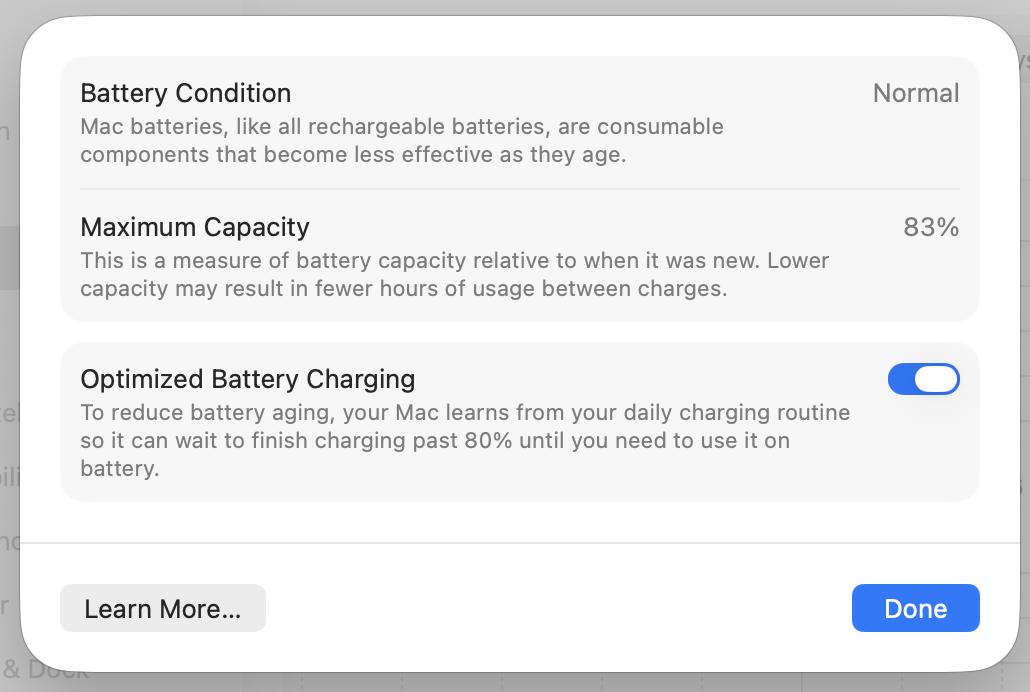The height and width of the screenshot is (692, 1030).
Task: Click the blue filled part of the charging switch
Action: (901, 379)
